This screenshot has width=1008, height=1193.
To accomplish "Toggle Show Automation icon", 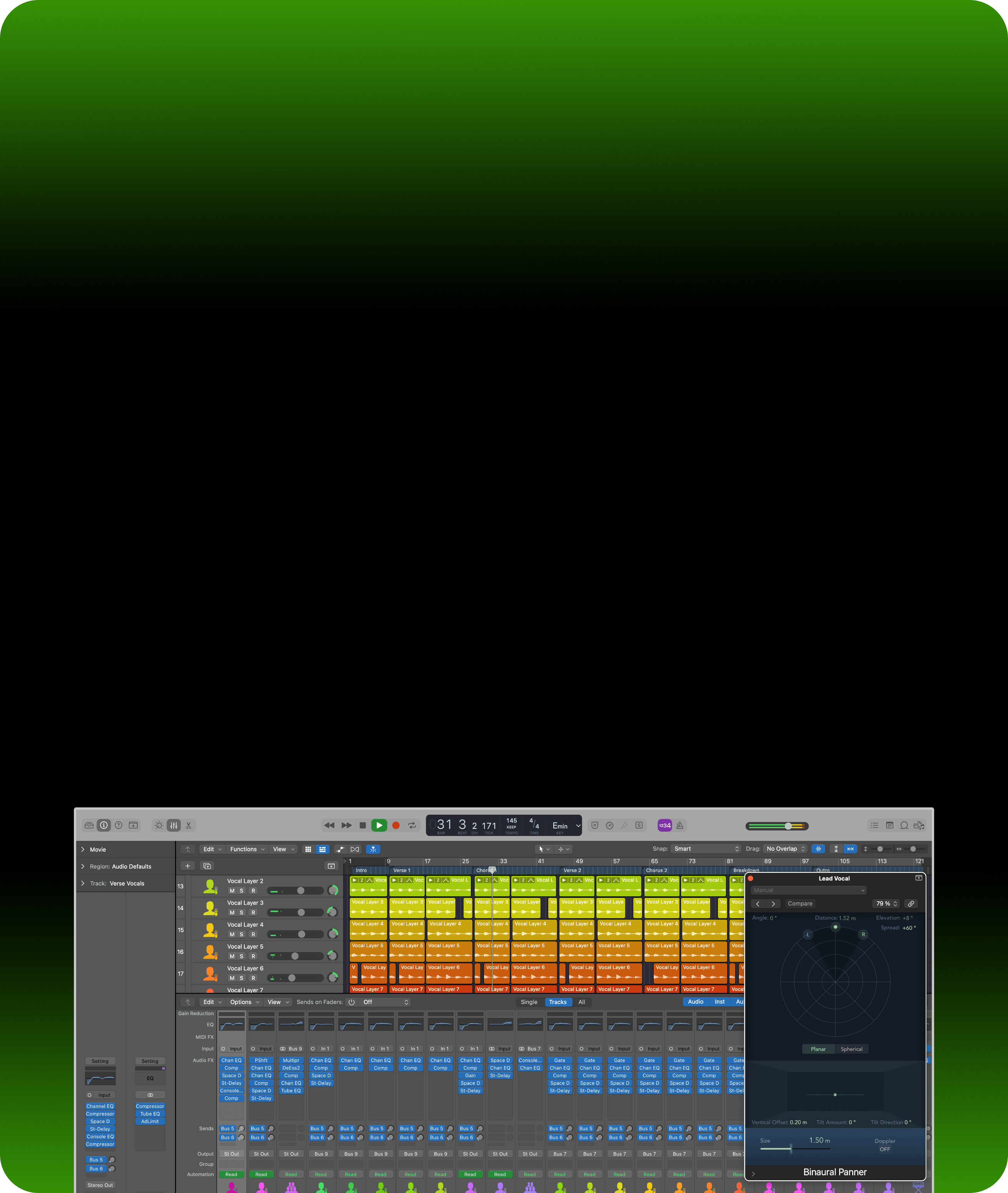I will click(340, 849).
